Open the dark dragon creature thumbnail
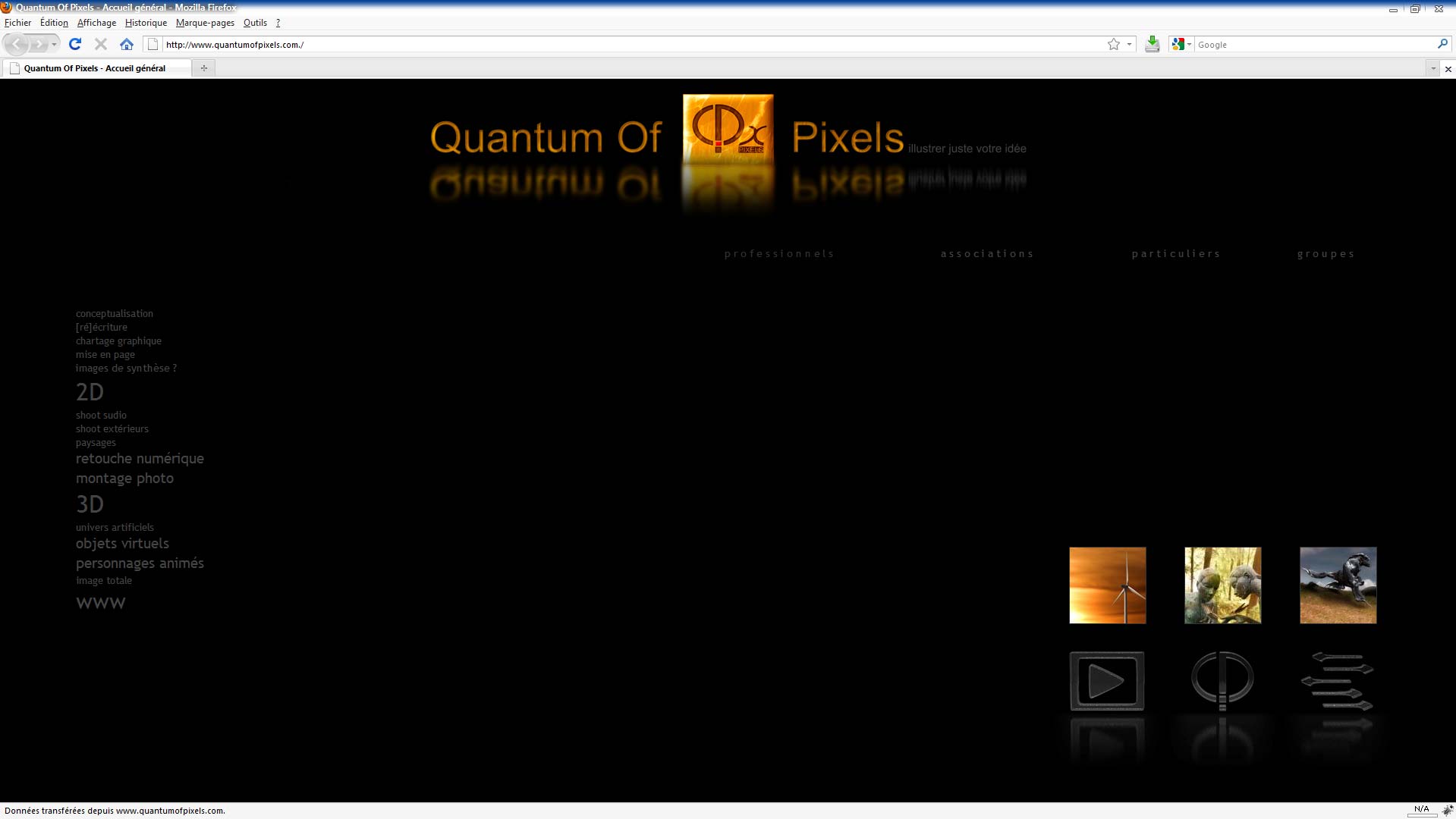The image size is (1456, 819). click(x=1338, y=585)
